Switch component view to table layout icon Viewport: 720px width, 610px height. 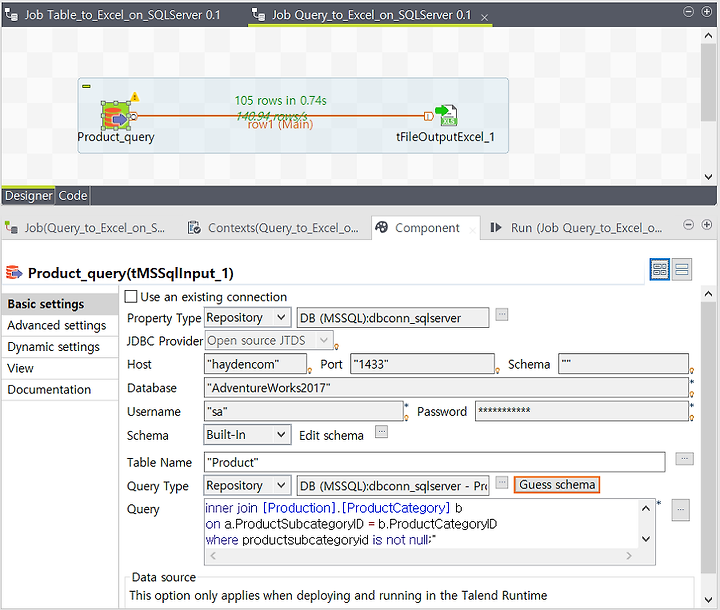click(660, 269)
